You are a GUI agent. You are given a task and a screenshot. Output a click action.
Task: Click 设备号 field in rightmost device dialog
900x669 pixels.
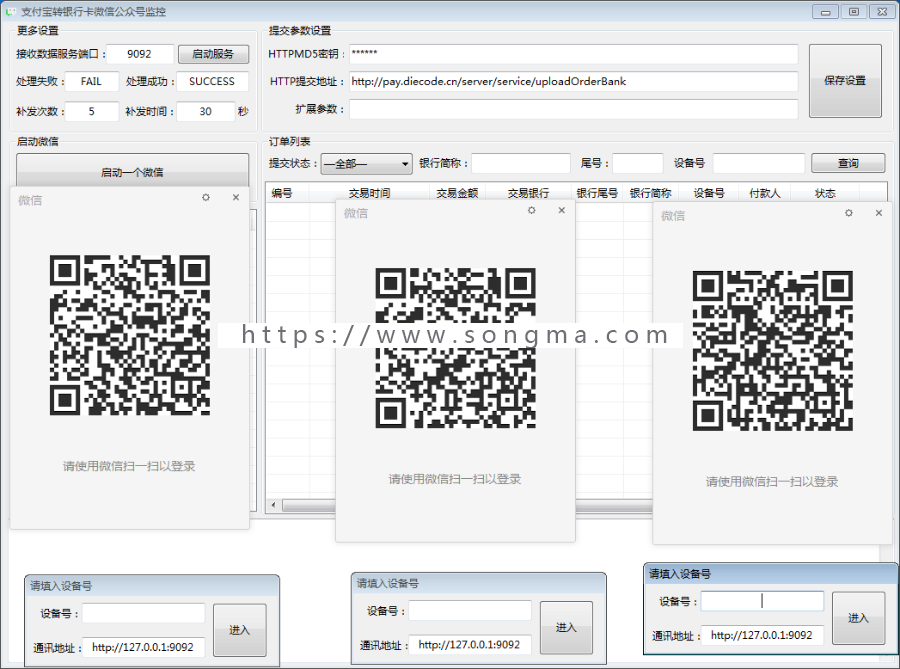762,601
